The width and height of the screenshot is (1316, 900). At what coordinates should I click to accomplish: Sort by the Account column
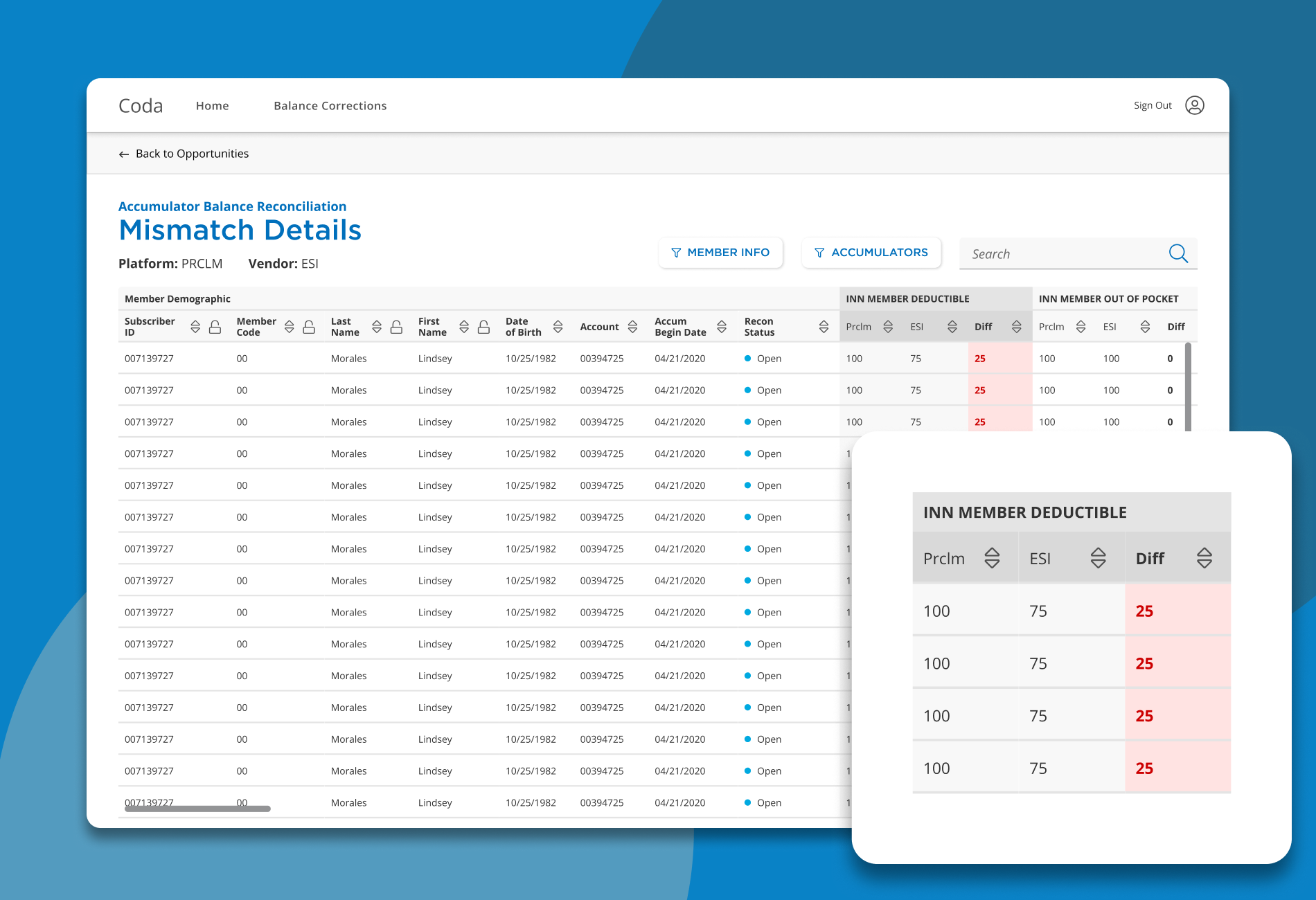click(x=632, y=327)
